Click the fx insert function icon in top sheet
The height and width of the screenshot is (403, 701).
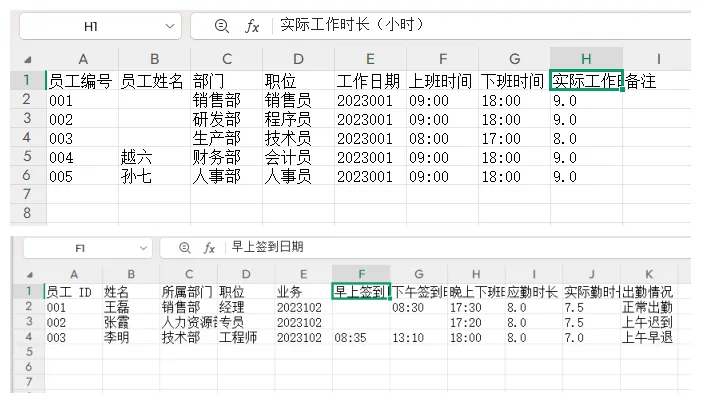pyautogui.click(x=252, y=26)
